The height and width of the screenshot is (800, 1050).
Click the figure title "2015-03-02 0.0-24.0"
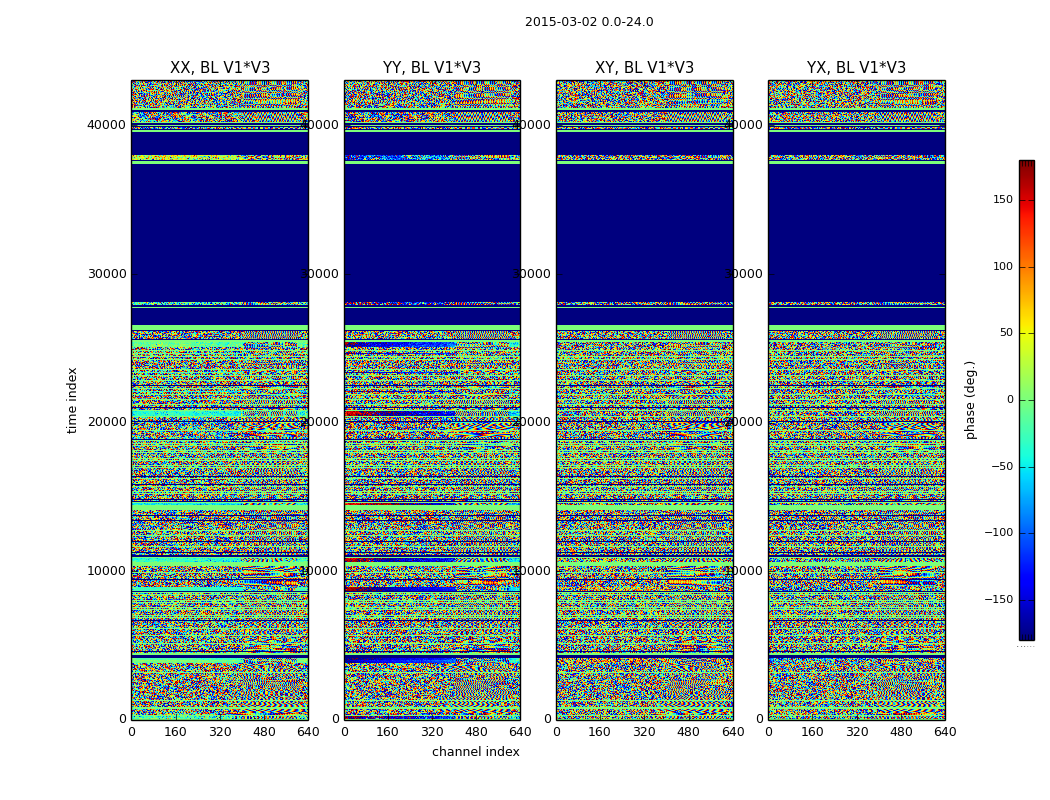(589, 22)
